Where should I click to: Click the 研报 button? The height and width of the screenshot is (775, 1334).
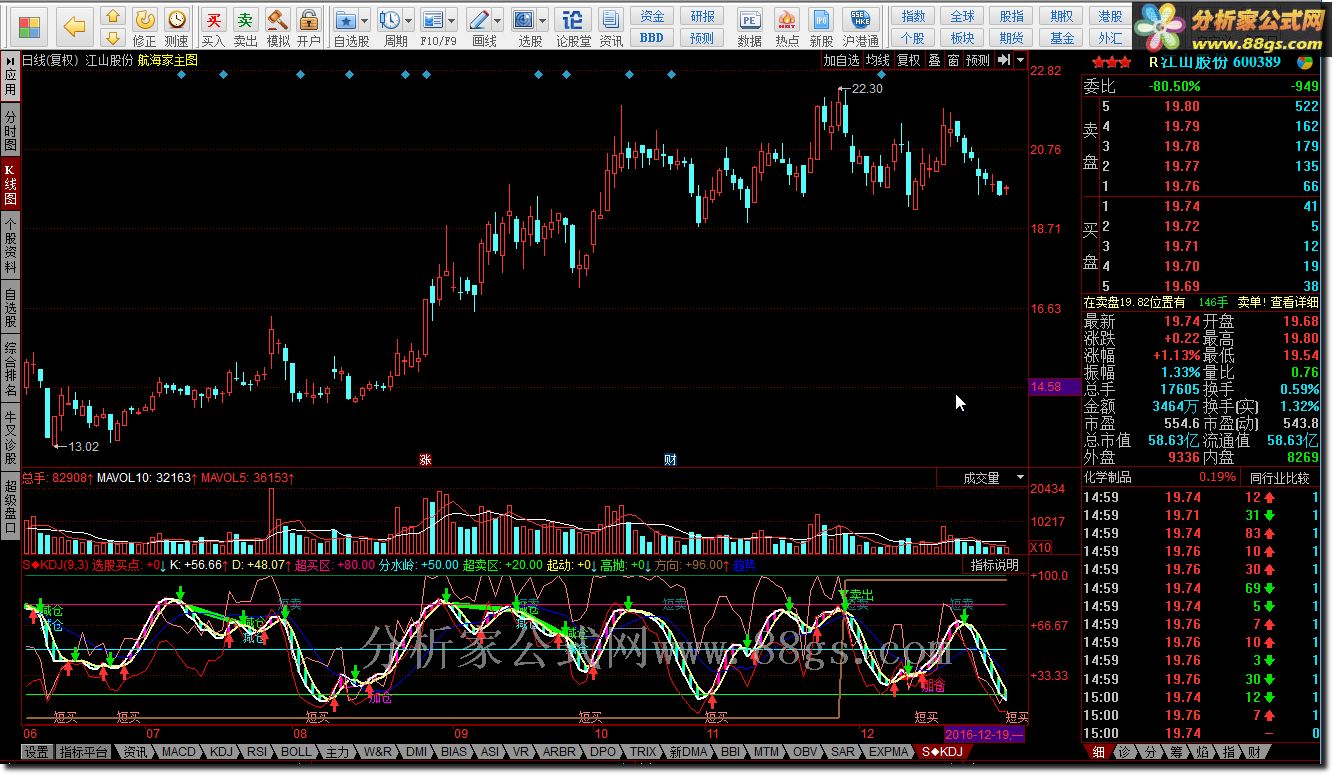point(703,16)
